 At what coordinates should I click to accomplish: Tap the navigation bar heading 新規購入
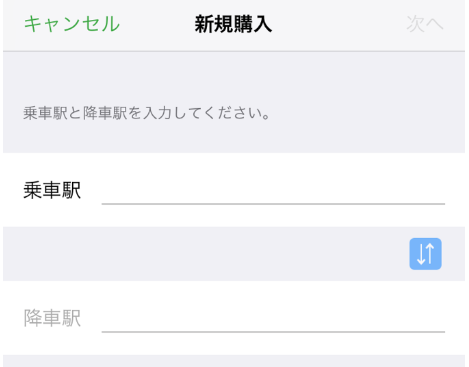tap(233, 24)
